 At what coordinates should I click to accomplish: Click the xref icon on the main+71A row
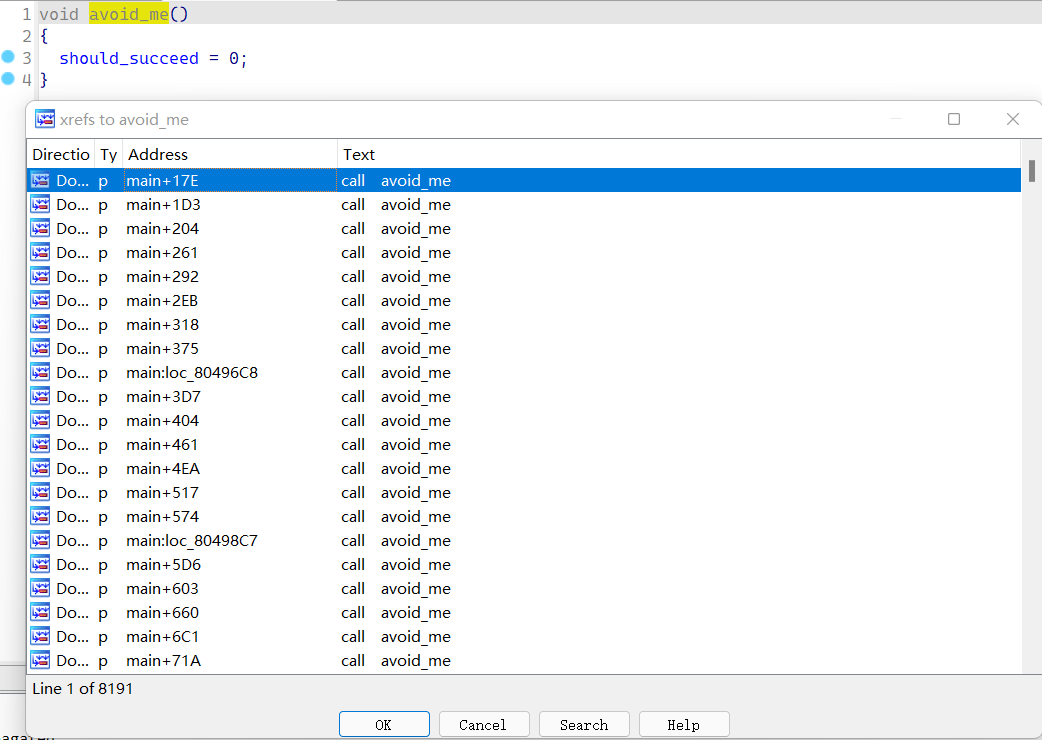coord(41,660)
